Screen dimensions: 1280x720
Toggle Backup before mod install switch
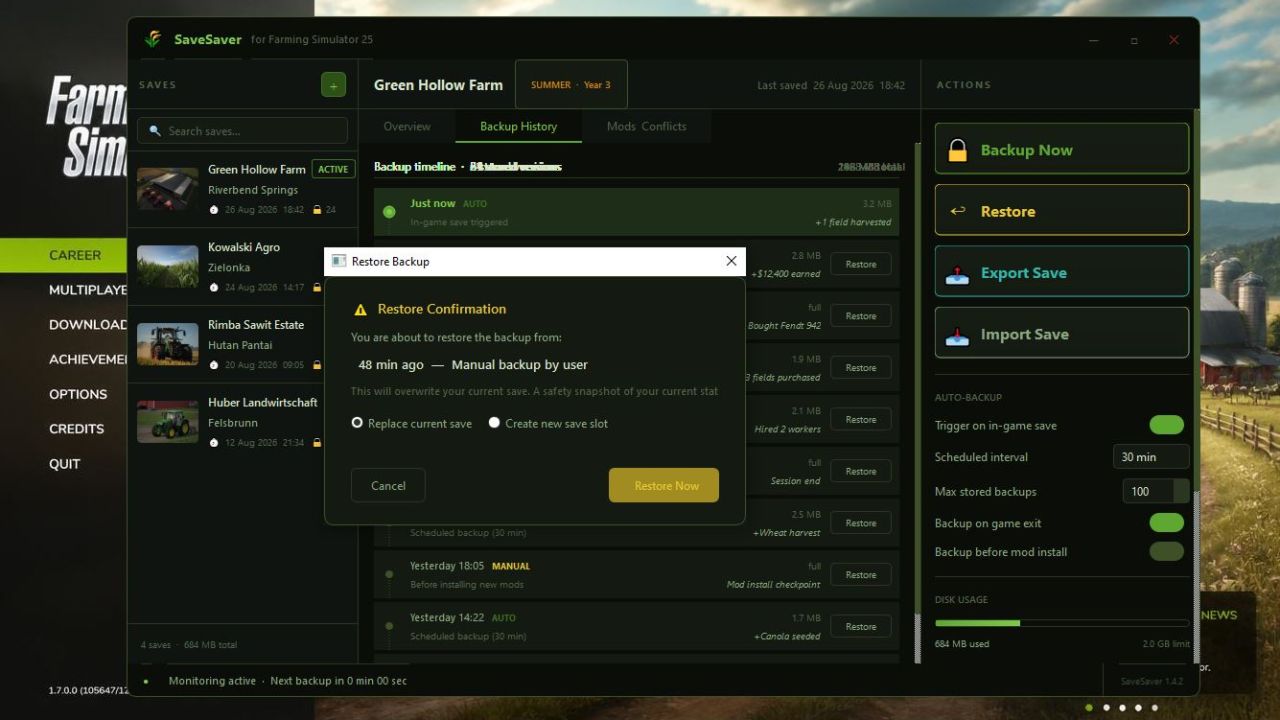(x=1166, y=552)
